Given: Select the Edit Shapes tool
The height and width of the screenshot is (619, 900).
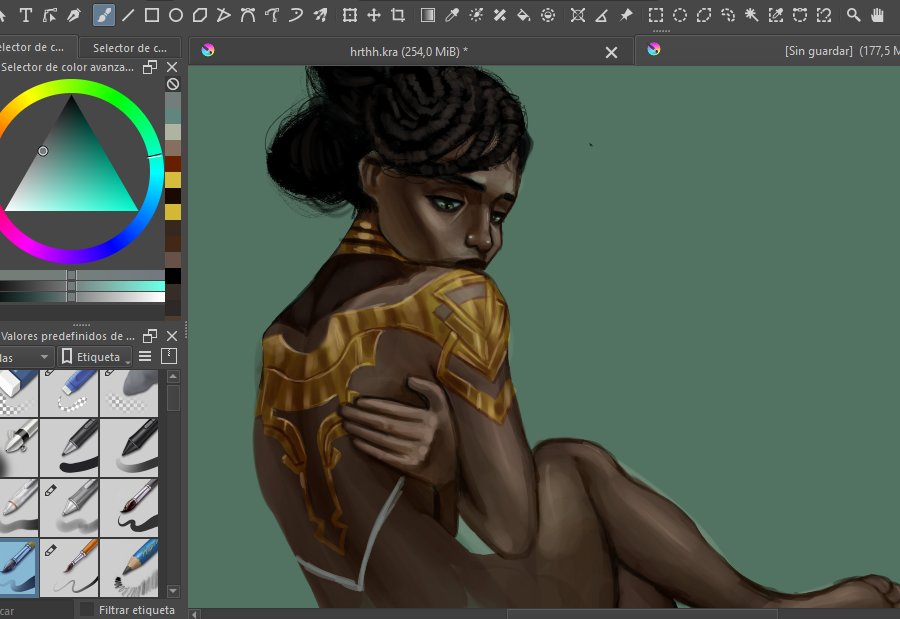Looking at the screenshot, I should 50,15.
